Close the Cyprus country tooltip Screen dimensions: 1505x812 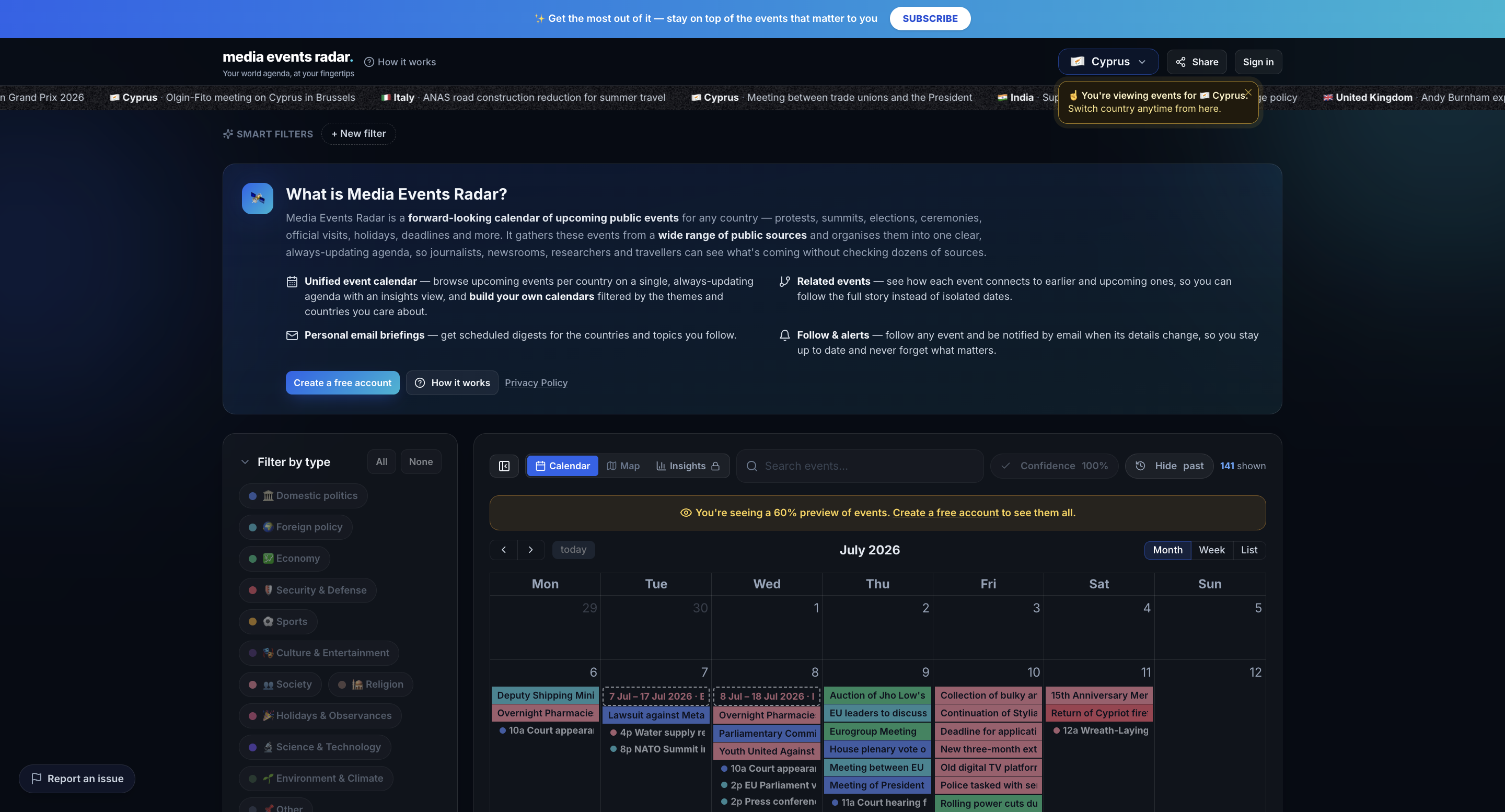[1248, 92]
